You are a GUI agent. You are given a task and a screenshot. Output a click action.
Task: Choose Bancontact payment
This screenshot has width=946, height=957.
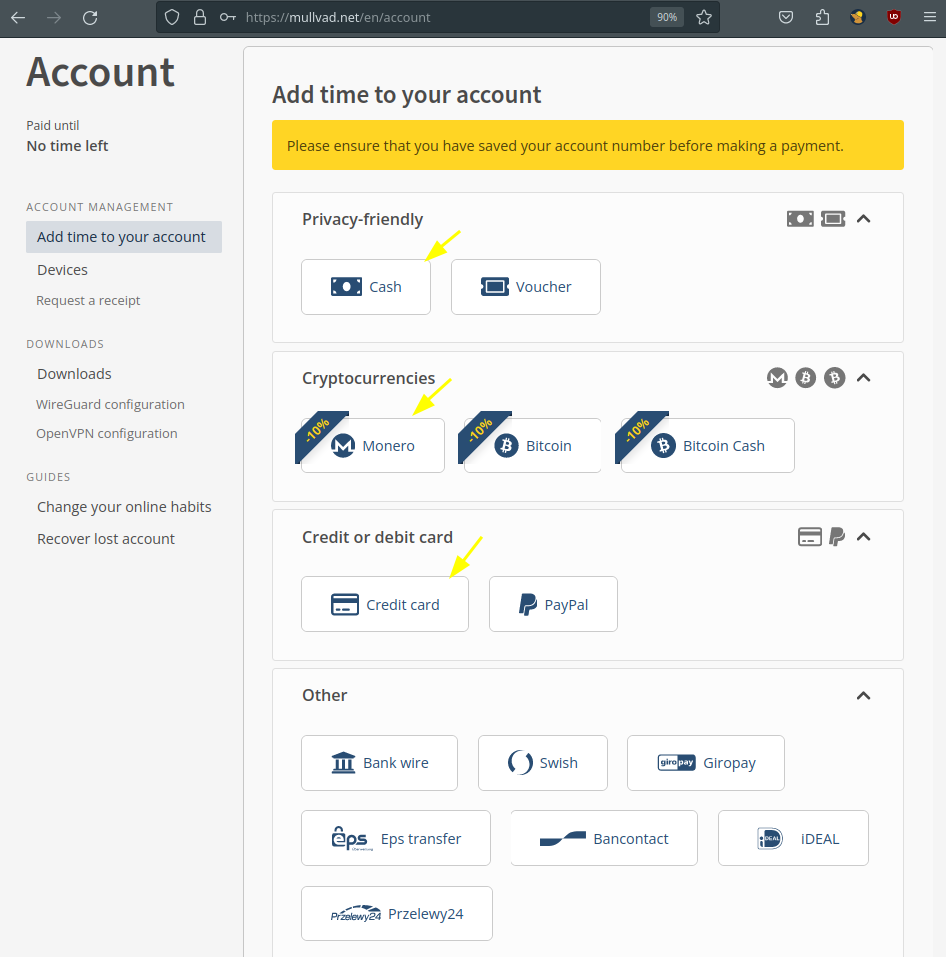click(x=604, y=838)
